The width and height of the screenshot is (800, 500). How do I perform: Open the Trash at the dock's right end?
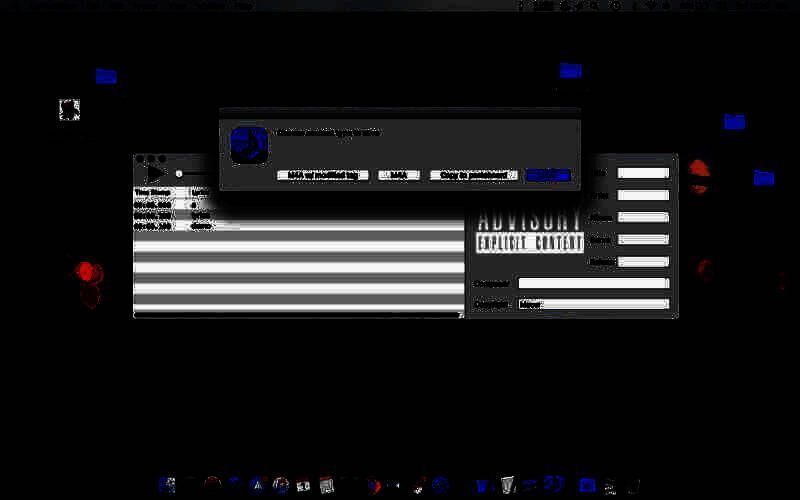634,485
